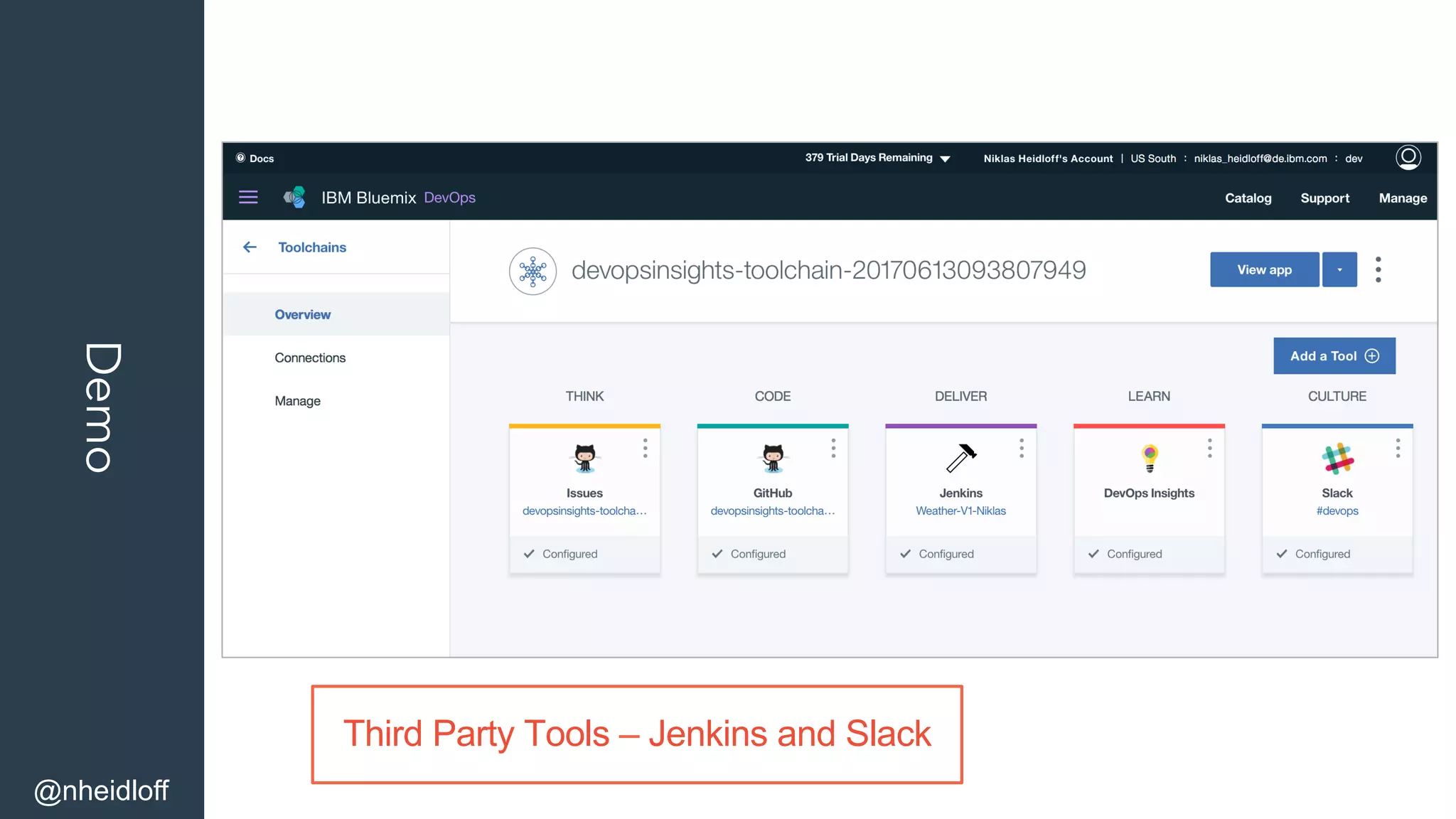This screenshot has height=819, width=1456.
Task: Click the LEARN column heading
Action: click(x=1149, y=396)
